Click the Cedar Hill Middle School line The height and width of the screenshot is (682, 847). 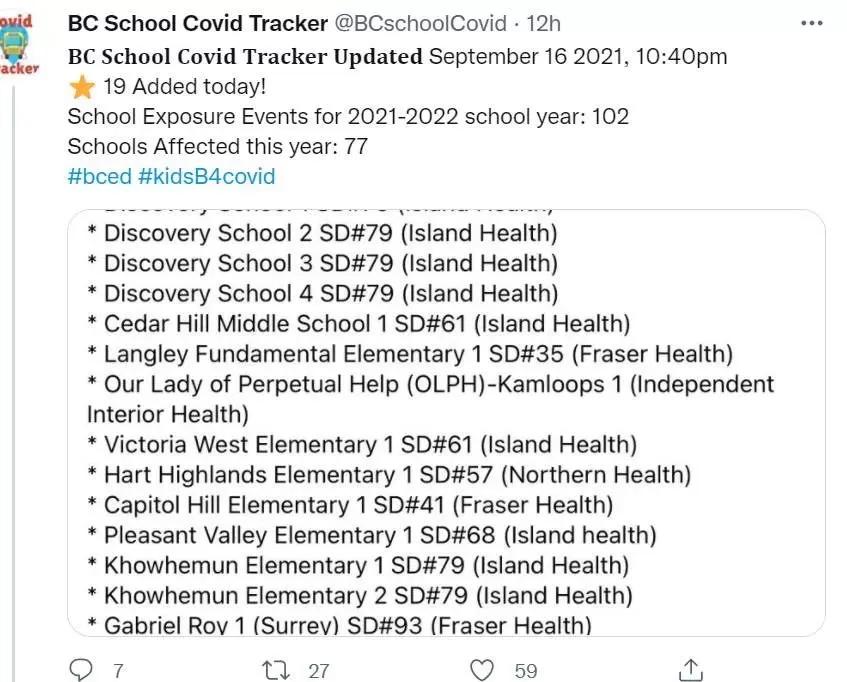(x=359, y=324)
